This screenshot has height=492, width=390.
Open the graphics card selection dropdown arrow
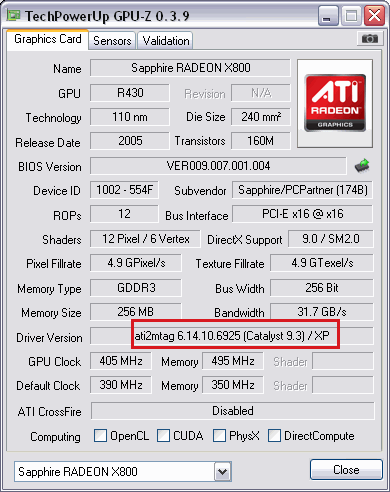[x=222, y=471]
